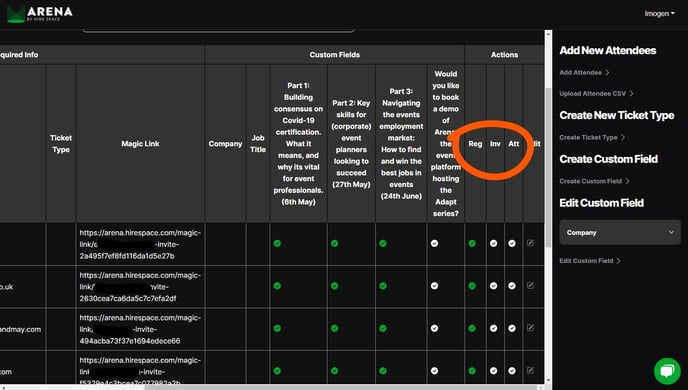Click the Actions group header

click(504, 55)
